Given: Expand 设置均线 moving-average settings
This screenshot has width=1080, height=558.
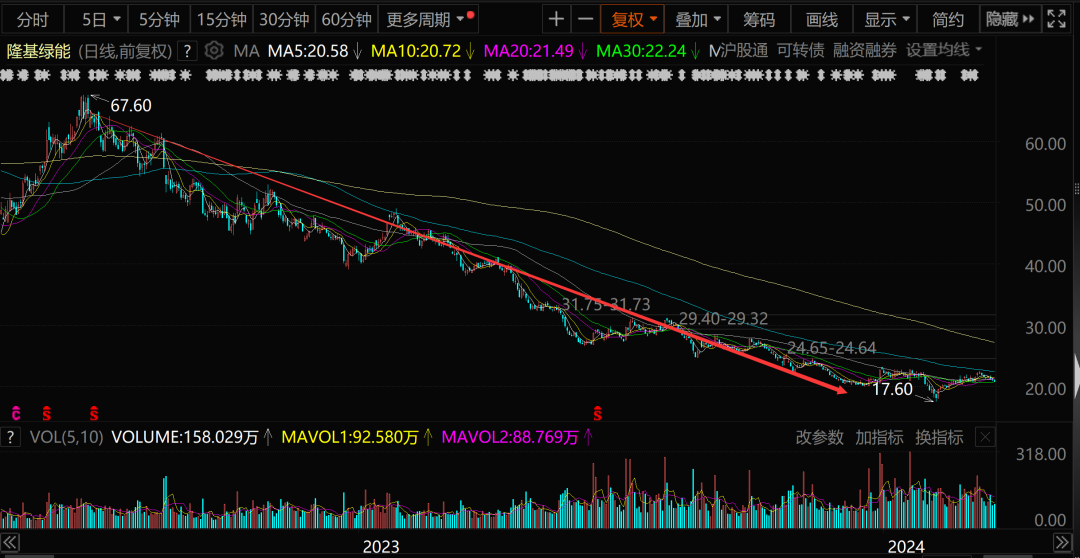Looking at the screenshot, I should [944, 50].
